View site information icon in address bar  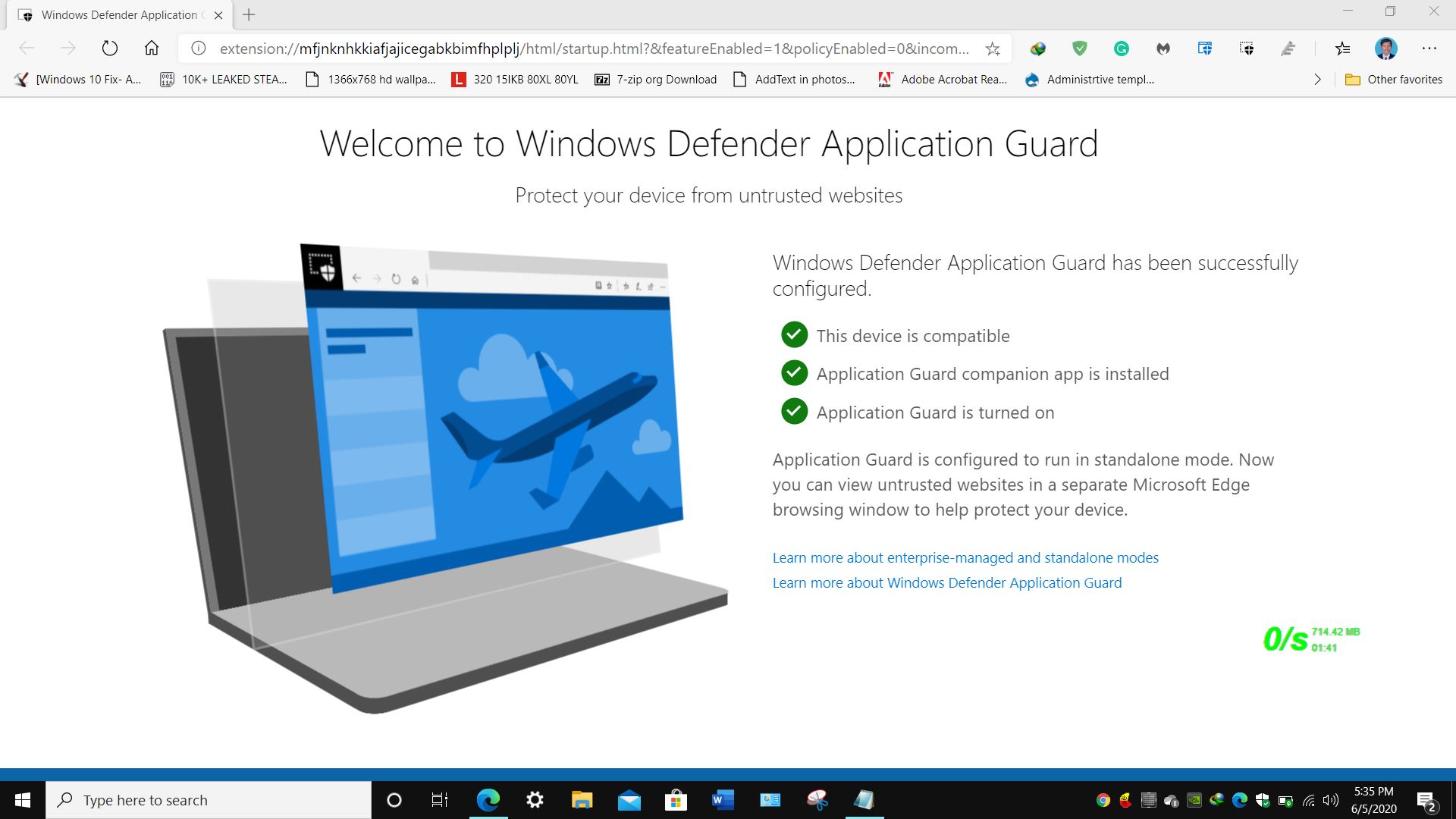(199, 49)
